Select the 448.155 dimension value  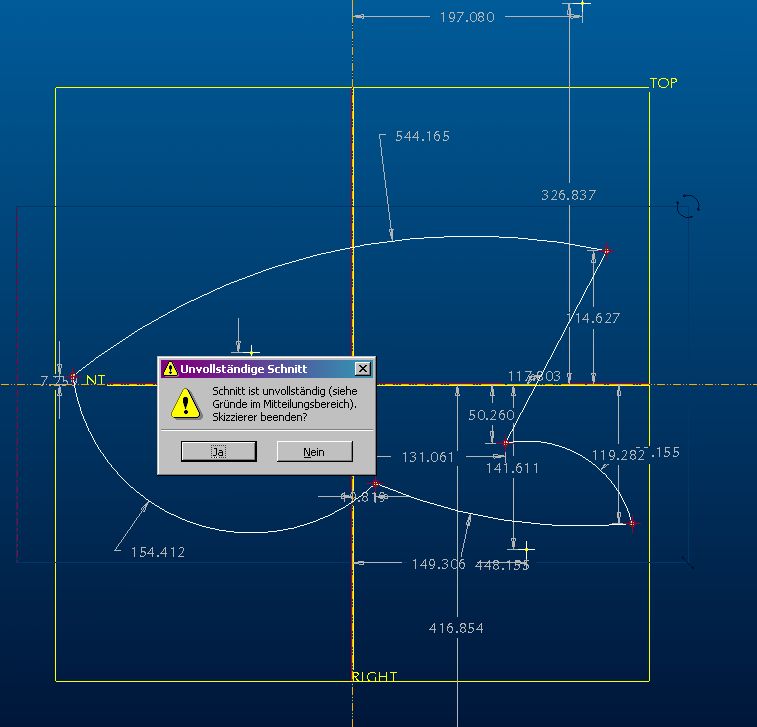click(x=502, y=565)
